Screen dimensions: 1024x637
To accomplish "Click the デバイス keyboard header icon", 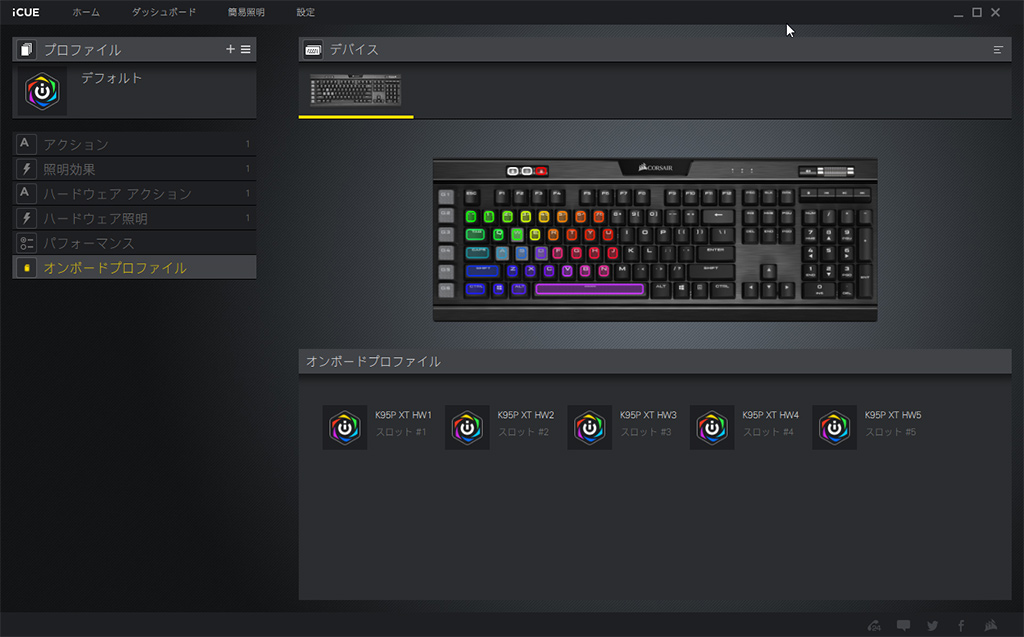I will click(x=313, y=50).
